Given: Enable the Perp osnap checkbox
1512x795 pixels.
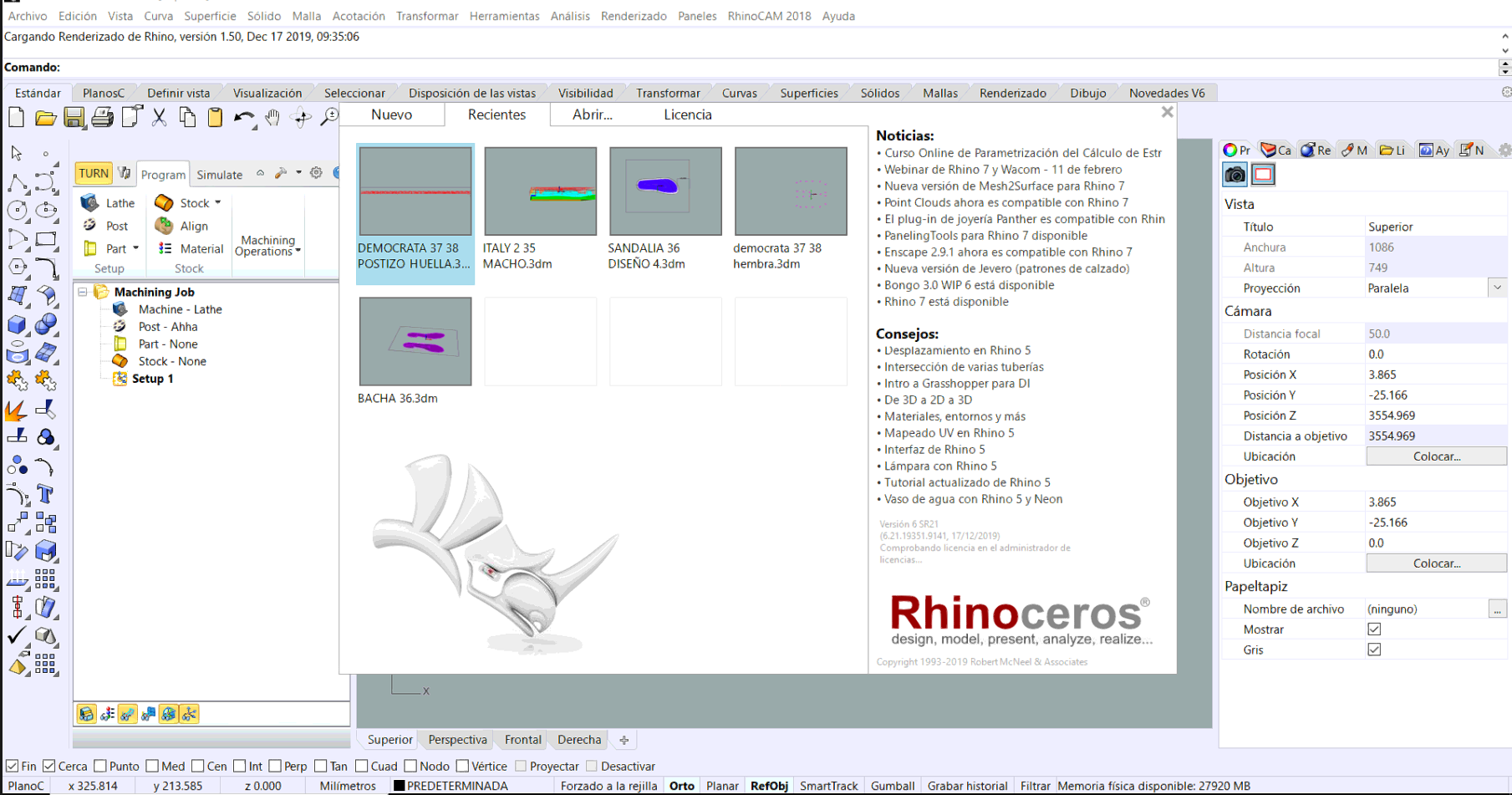Looking at the screenshot, I should 274,766.
